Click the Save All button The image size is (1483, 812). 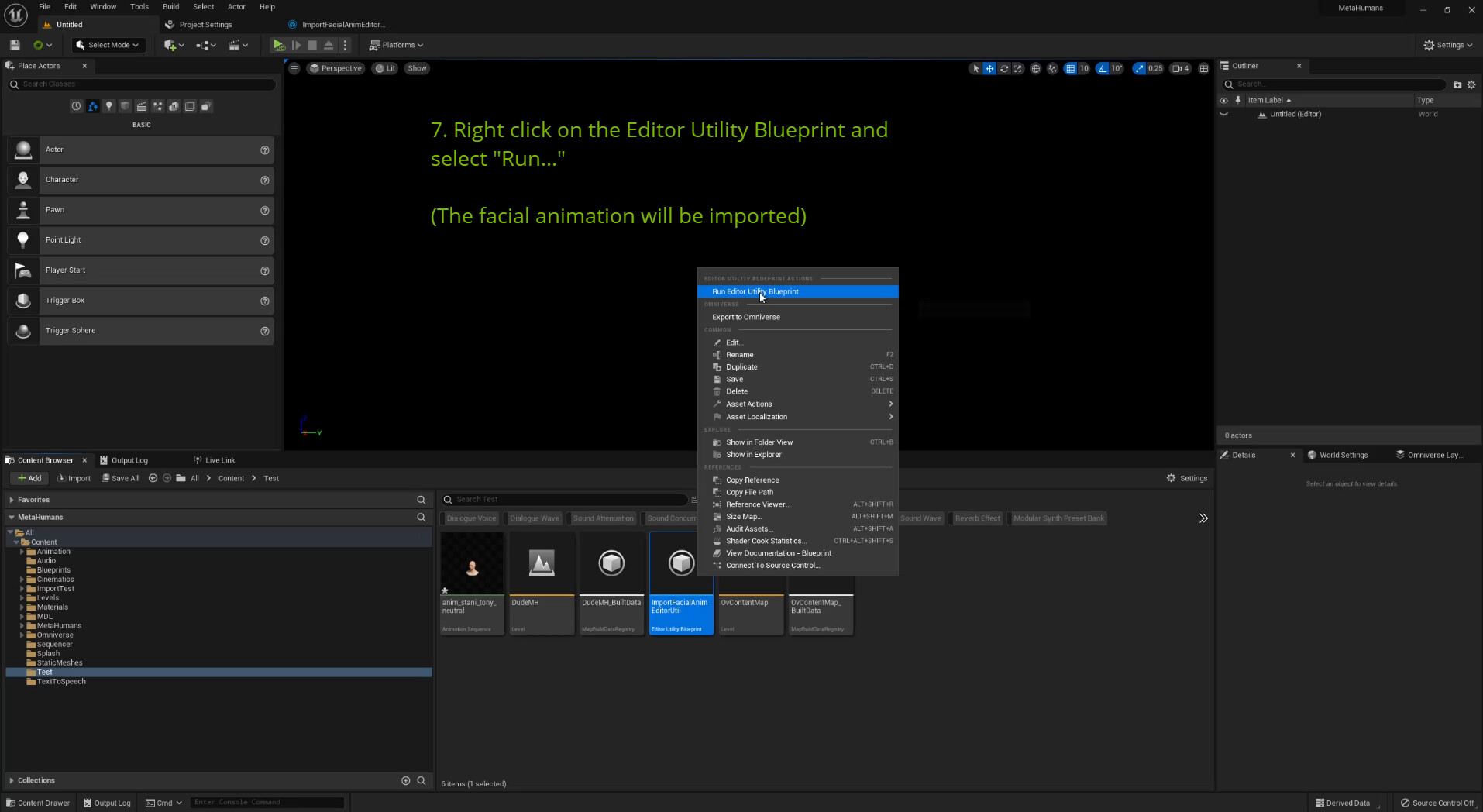pyautogui.click(x=120, y=478)
